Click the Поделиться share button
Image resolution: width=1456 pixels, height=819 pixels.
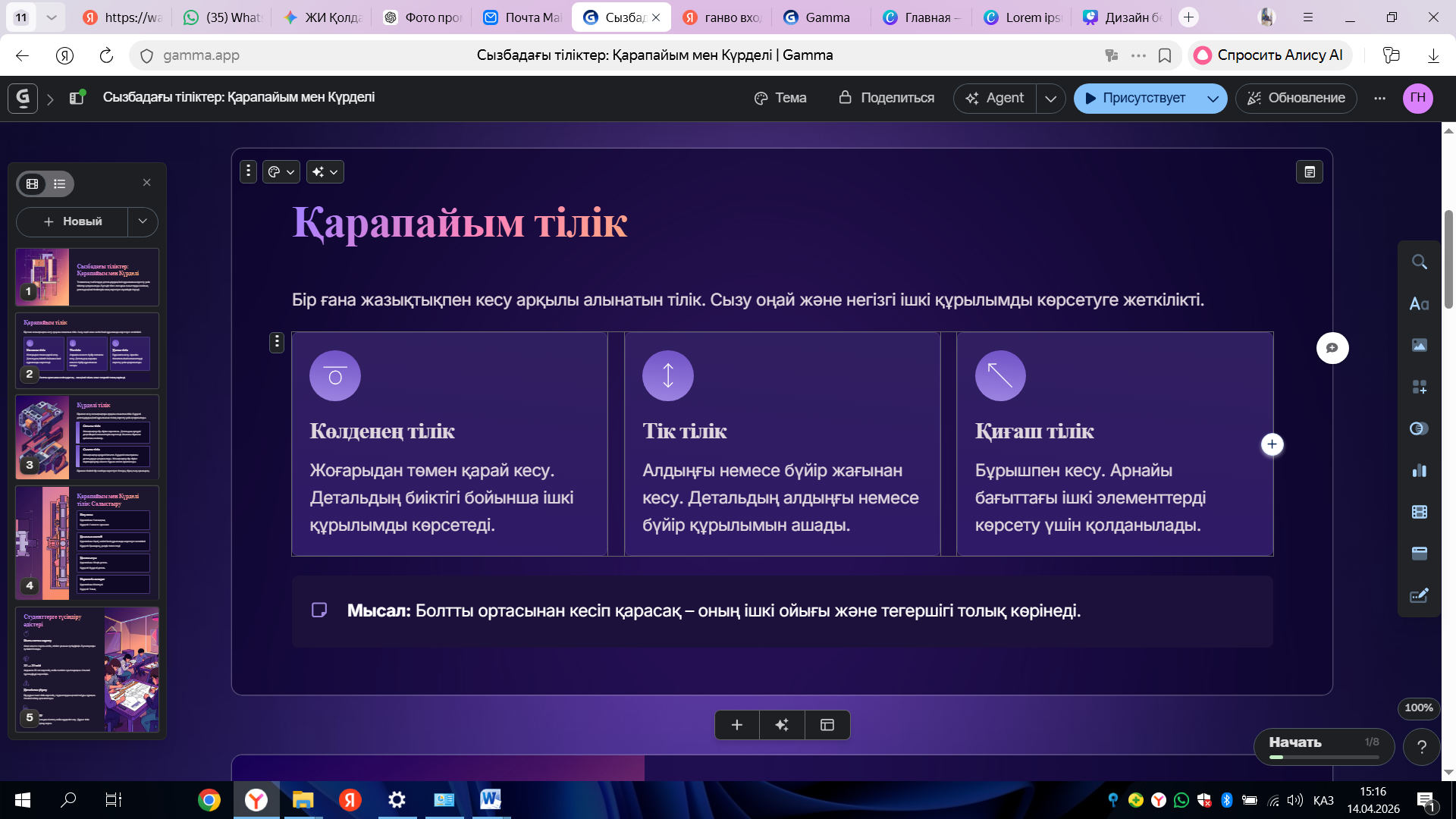click(886, 98)
